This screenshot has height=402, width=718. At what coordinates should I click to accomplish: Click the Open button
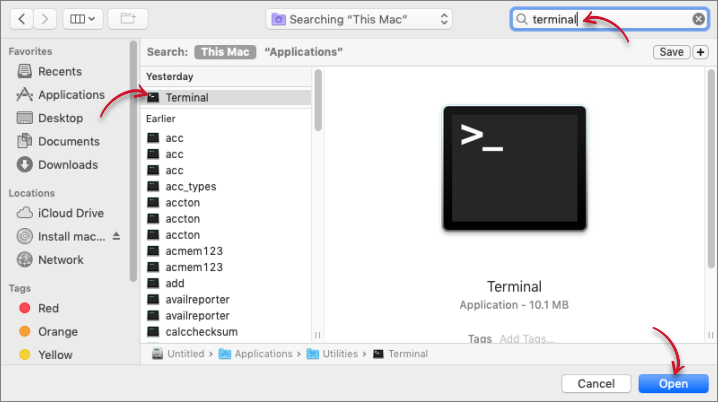[x=674, y=384]
